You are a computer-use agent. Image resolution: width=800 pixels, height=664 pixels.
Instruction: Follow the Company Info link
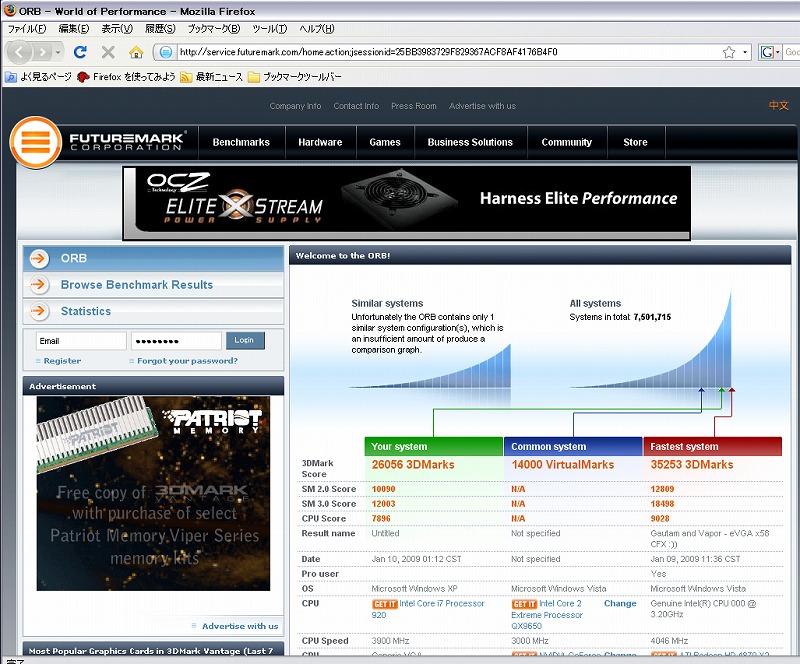tap(295, 106)
